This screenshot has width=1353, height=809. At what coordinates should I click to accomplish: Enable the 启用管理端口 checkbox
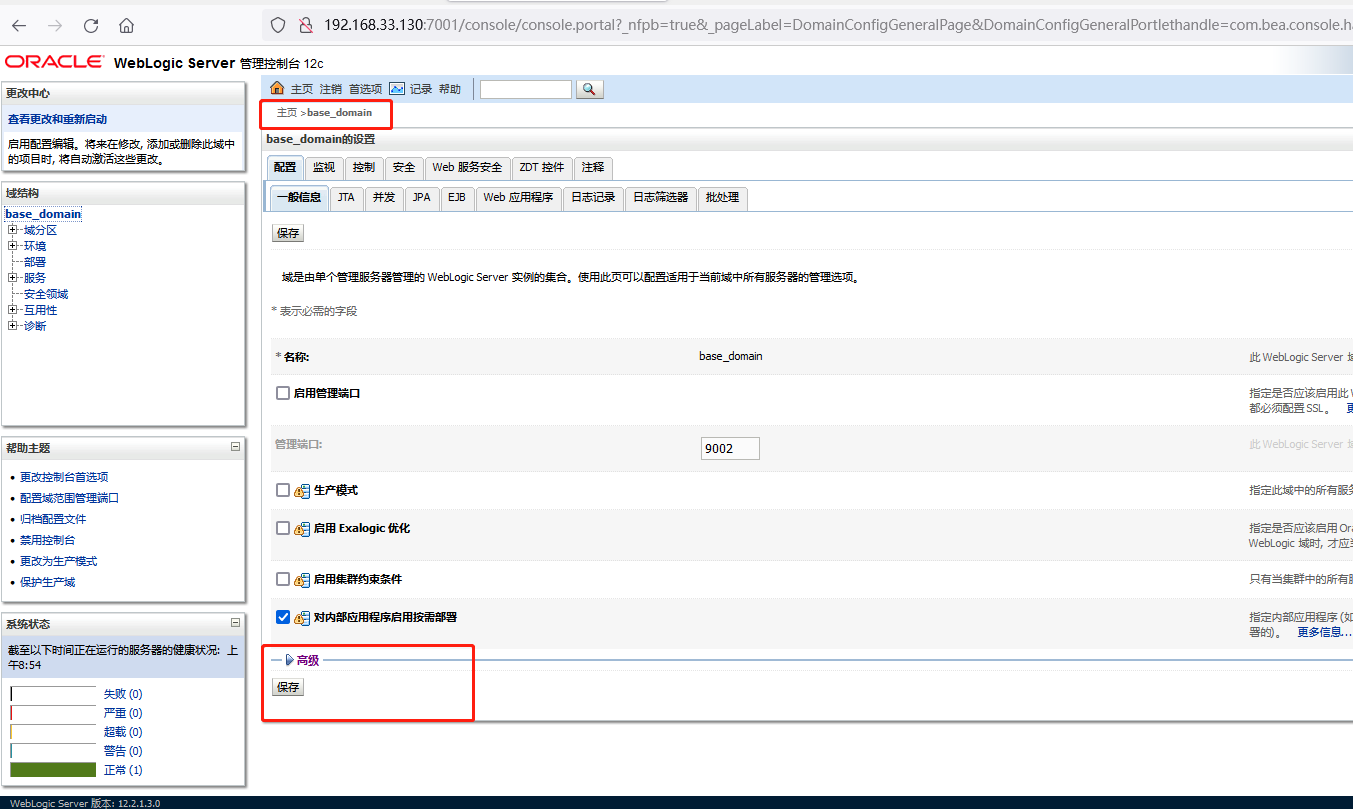click(283, 393)
